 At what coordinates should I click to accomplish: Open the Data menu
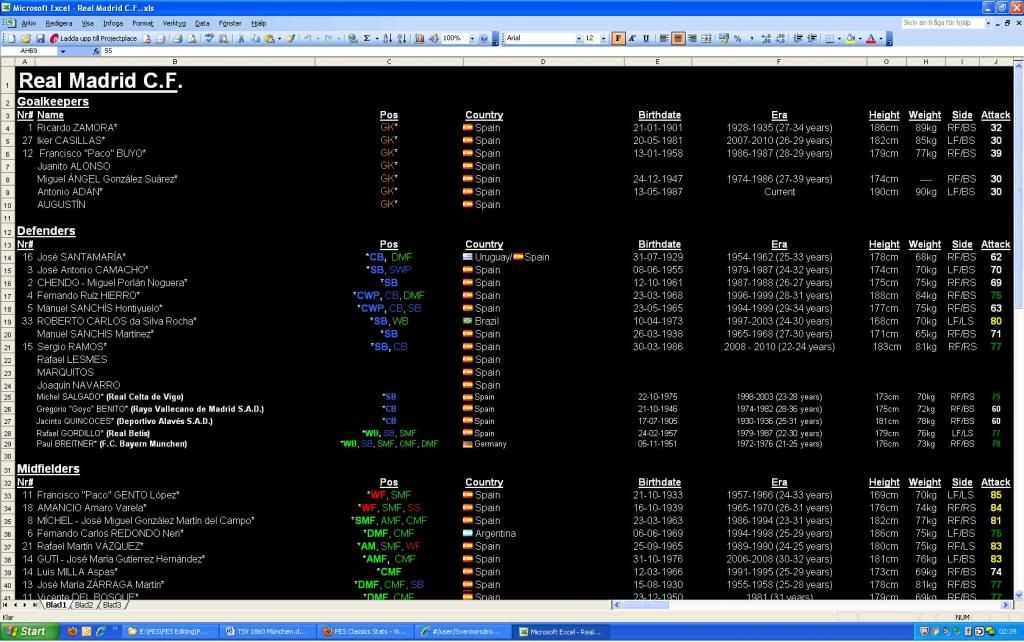pyautogui.click(x=202, y=24)
